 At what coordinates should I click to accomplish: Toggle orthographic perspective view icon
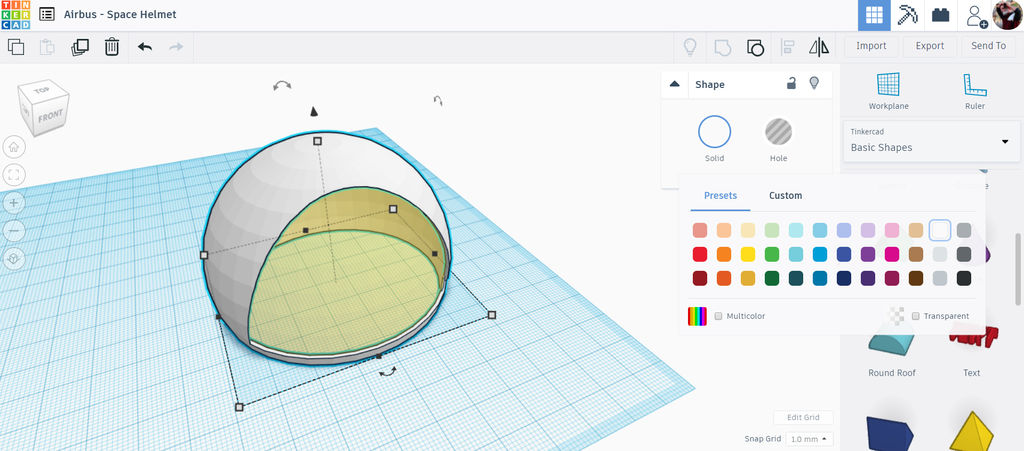[14, 258]
